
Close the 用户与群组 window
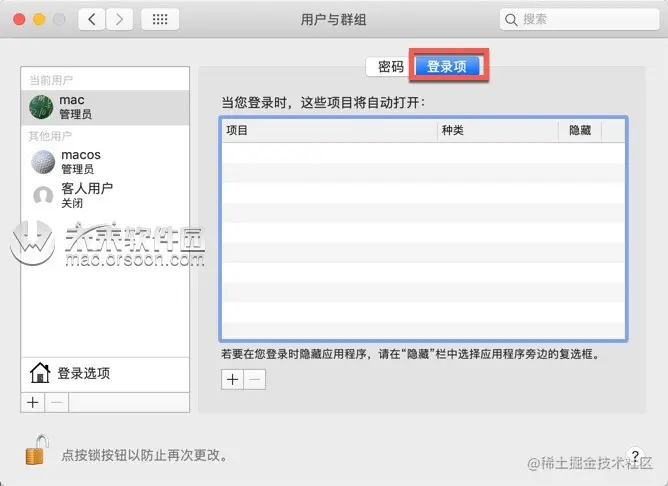coord(19,19)
